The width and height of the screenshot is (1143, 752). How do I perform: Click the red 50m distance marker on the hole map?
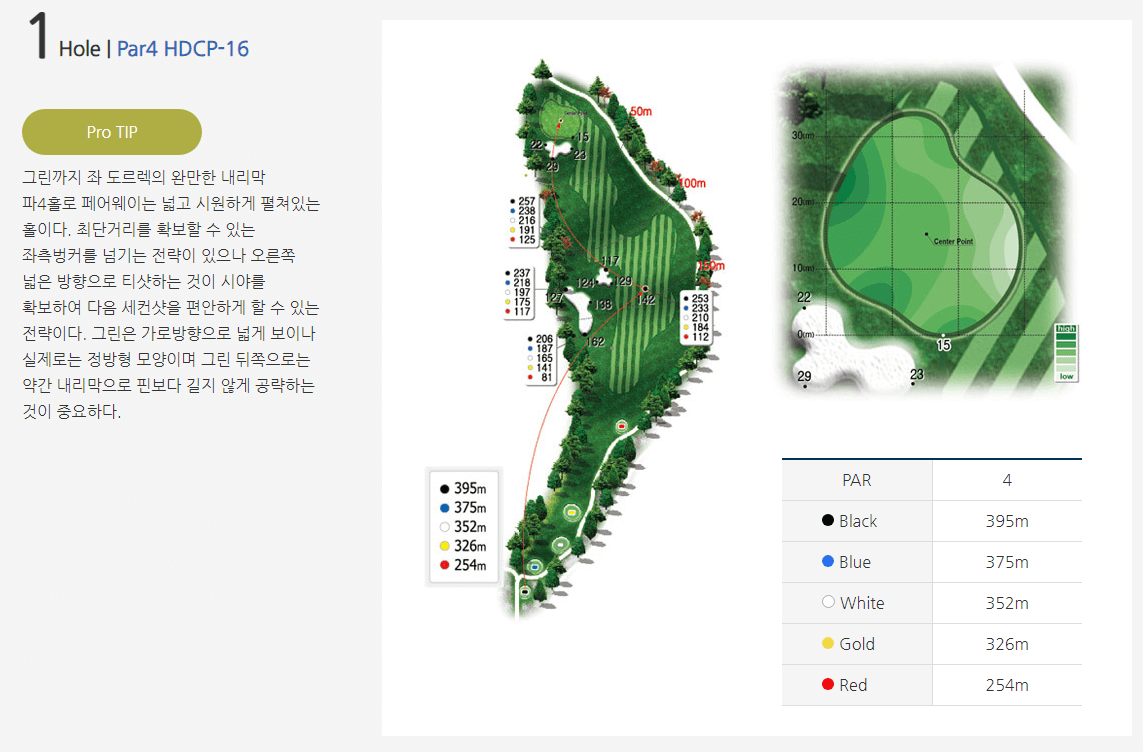coord(641,111)
